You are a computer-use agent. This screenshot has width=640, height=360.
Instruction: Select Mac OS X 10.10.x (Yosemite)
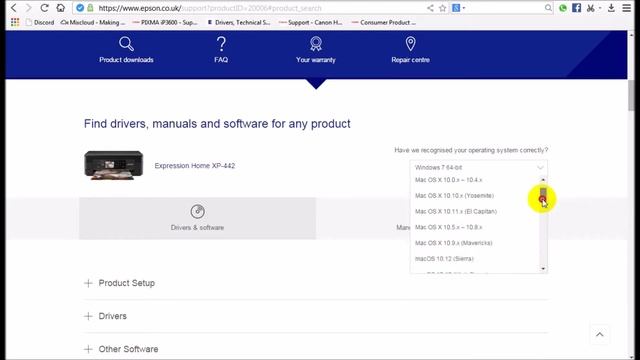(454, 196)
